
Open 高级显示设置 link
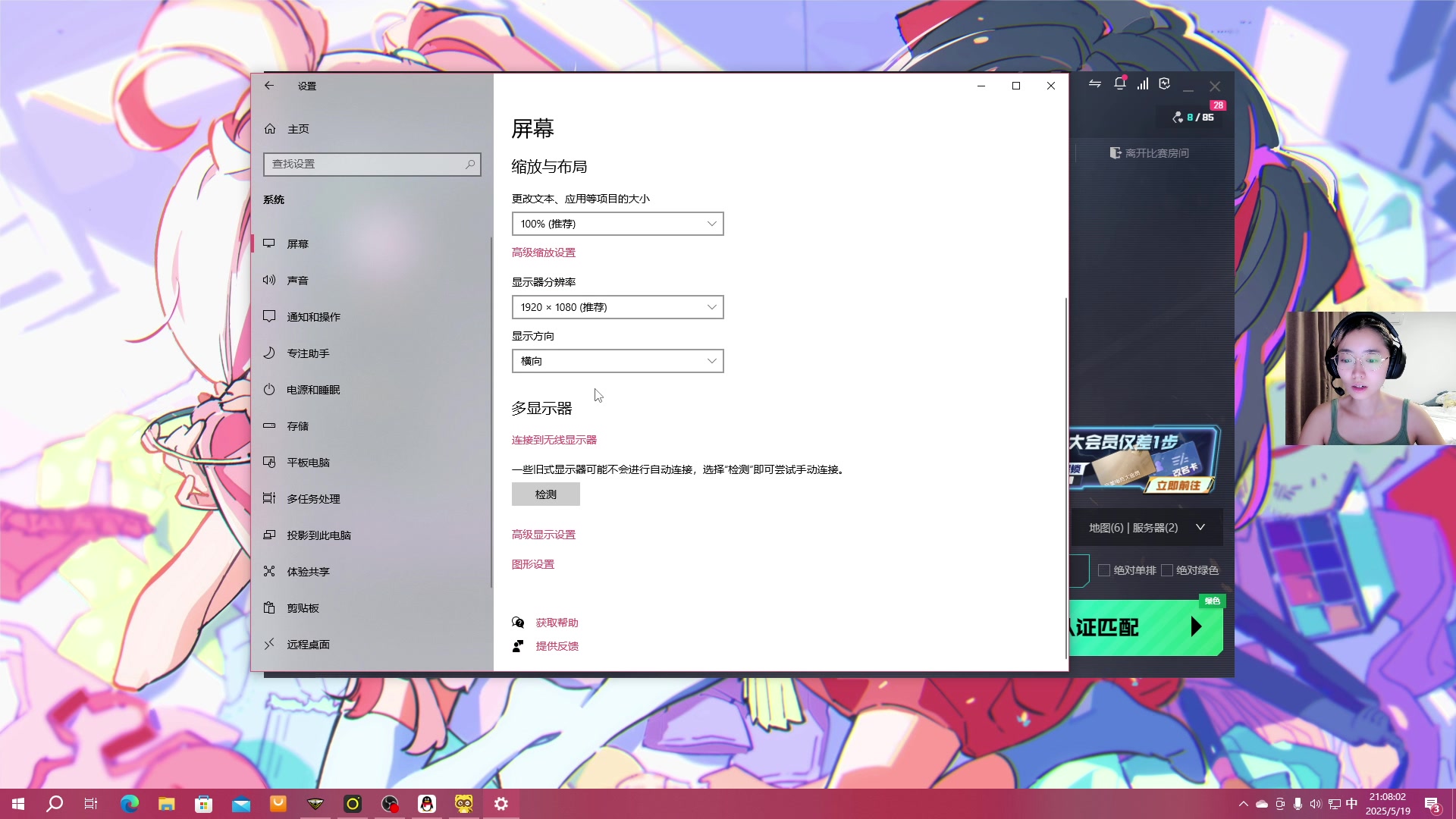(543, 535)
